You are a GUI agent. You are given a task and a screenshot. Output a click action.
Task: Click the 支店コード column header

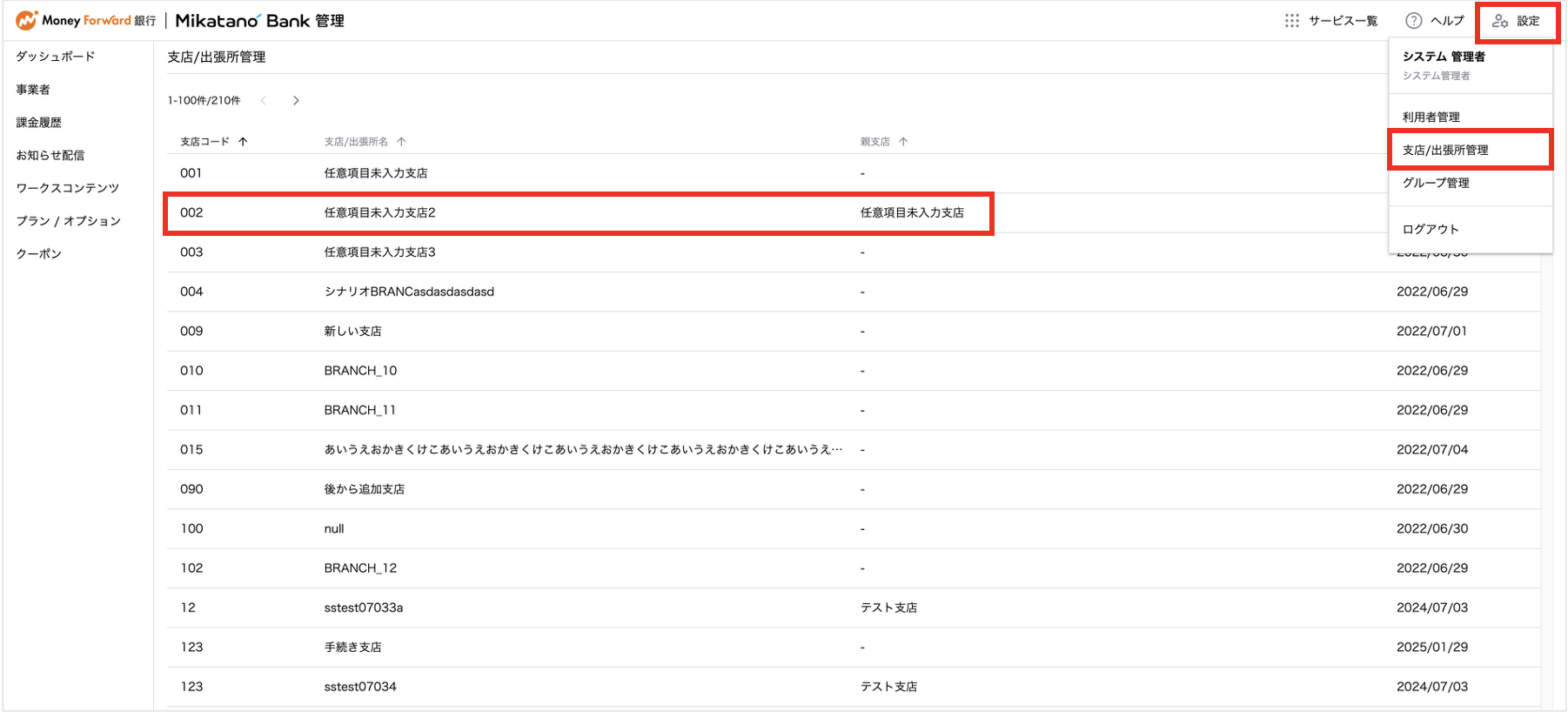204,142
